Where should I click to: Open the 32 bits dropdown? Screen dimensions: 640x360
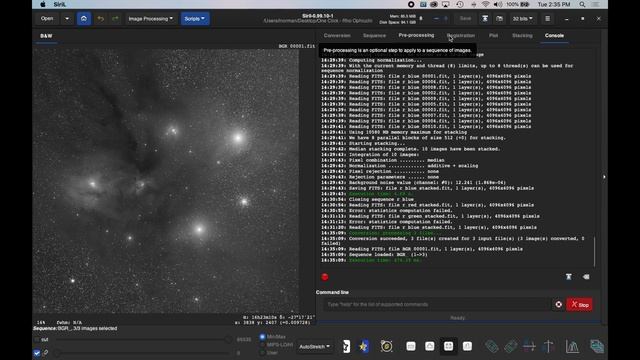[522, 19]
